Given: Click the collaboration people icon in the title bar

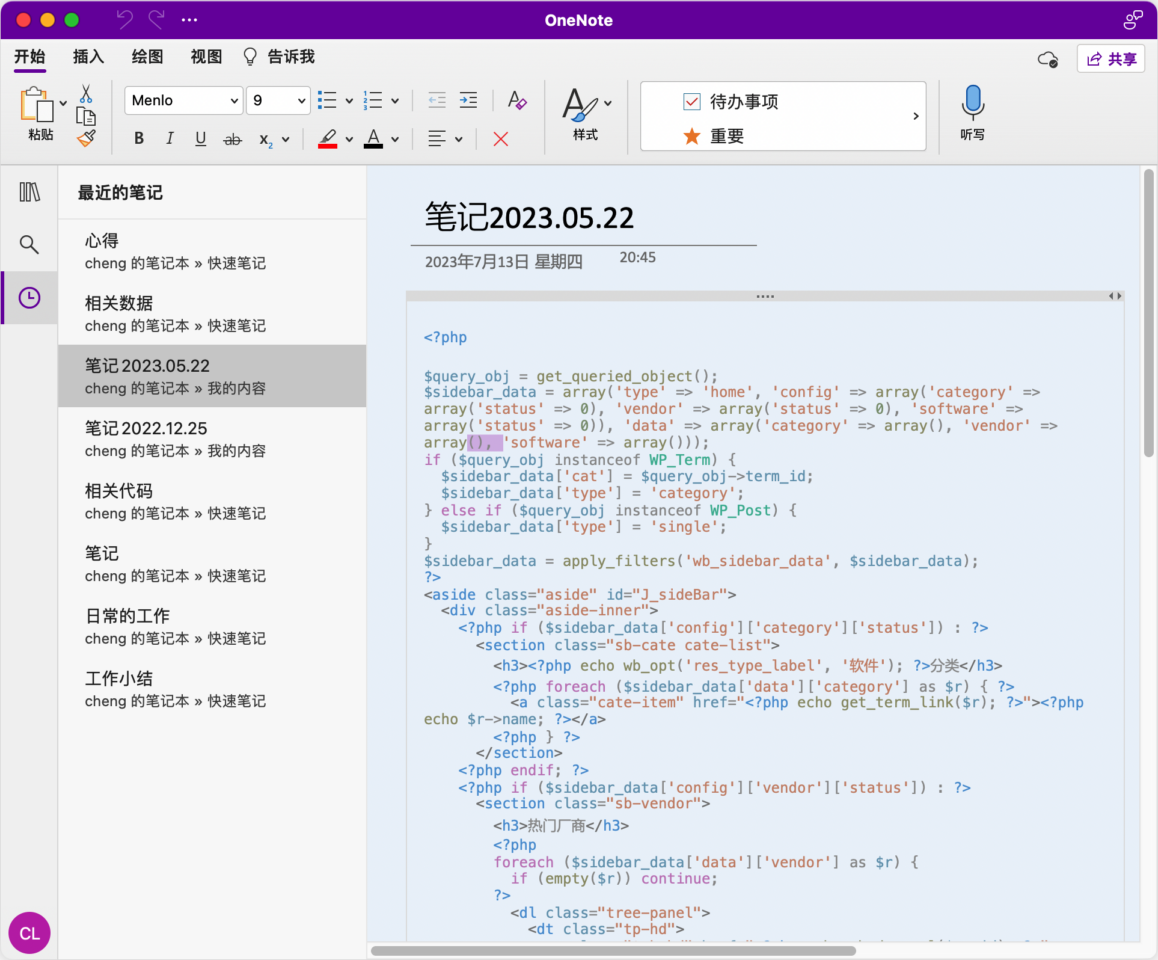Looking at the screenshot, I should click(1132, 20).
